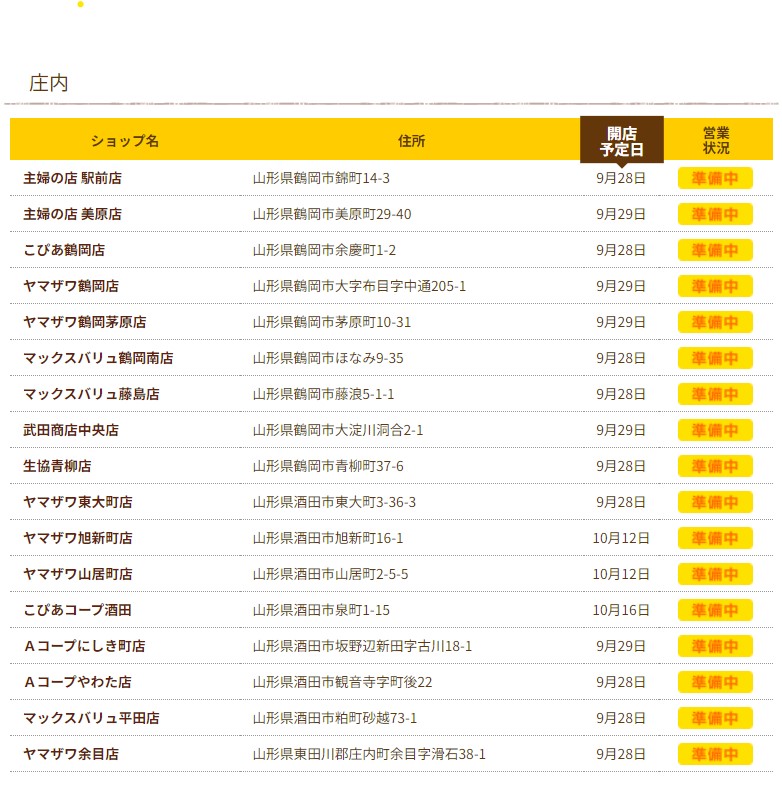
Task: Click the 営業状況 column header
Action: coord(716,140)
